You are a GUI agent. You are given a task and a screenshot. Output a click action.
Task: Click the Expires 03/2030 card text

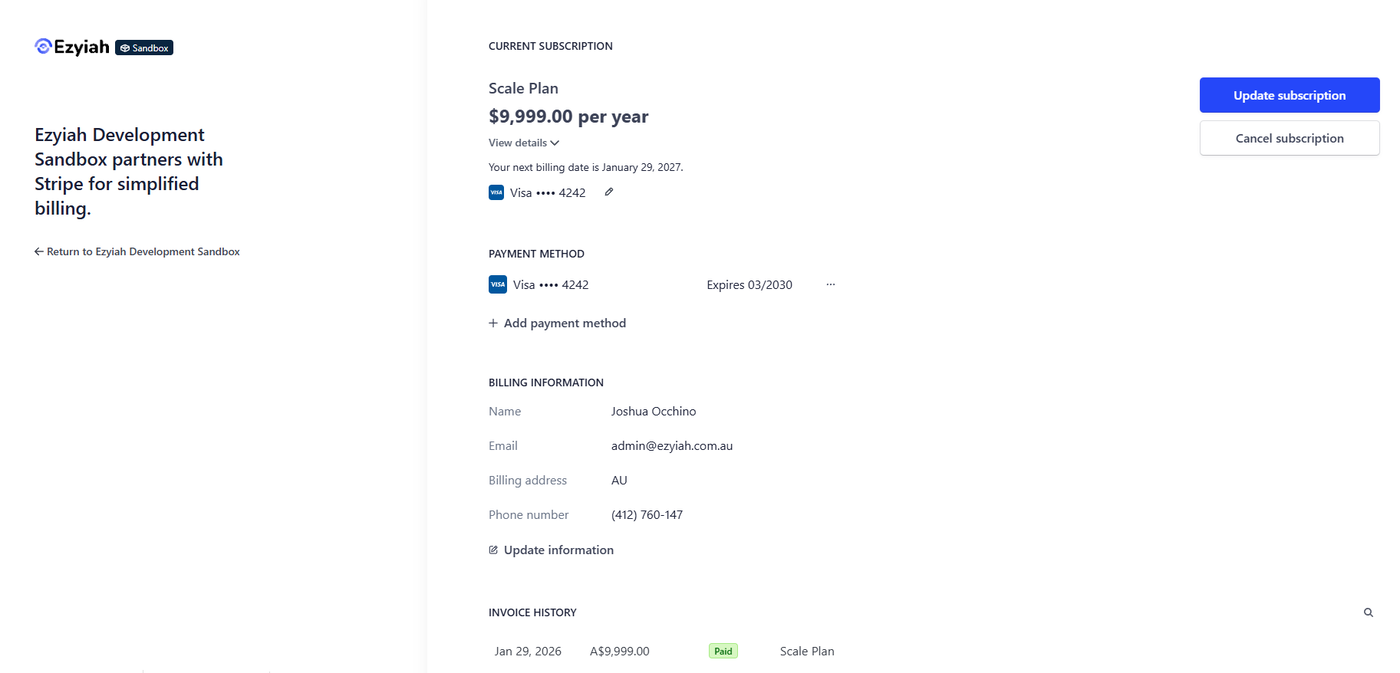click(749, 285)
